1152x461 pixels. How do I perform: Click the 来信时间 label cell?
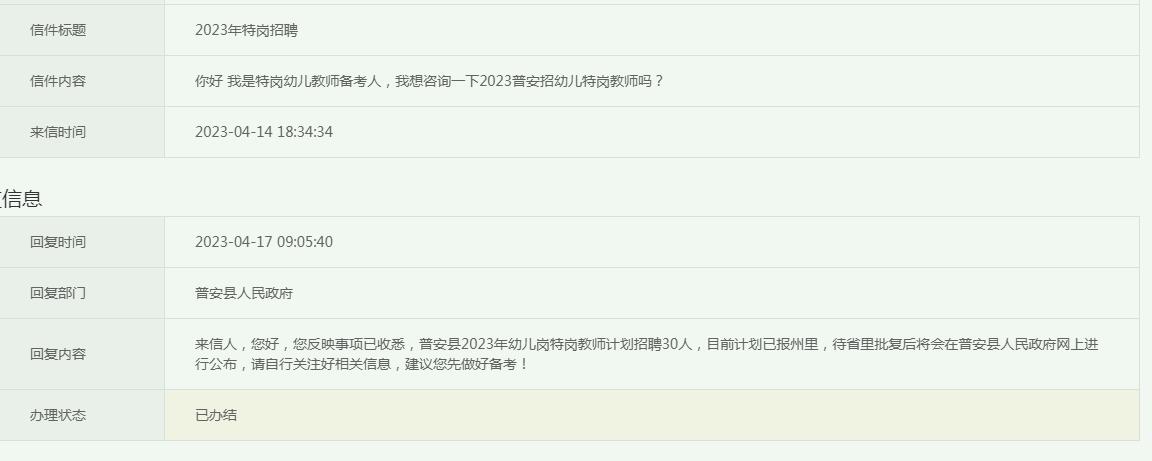[58, 132]
